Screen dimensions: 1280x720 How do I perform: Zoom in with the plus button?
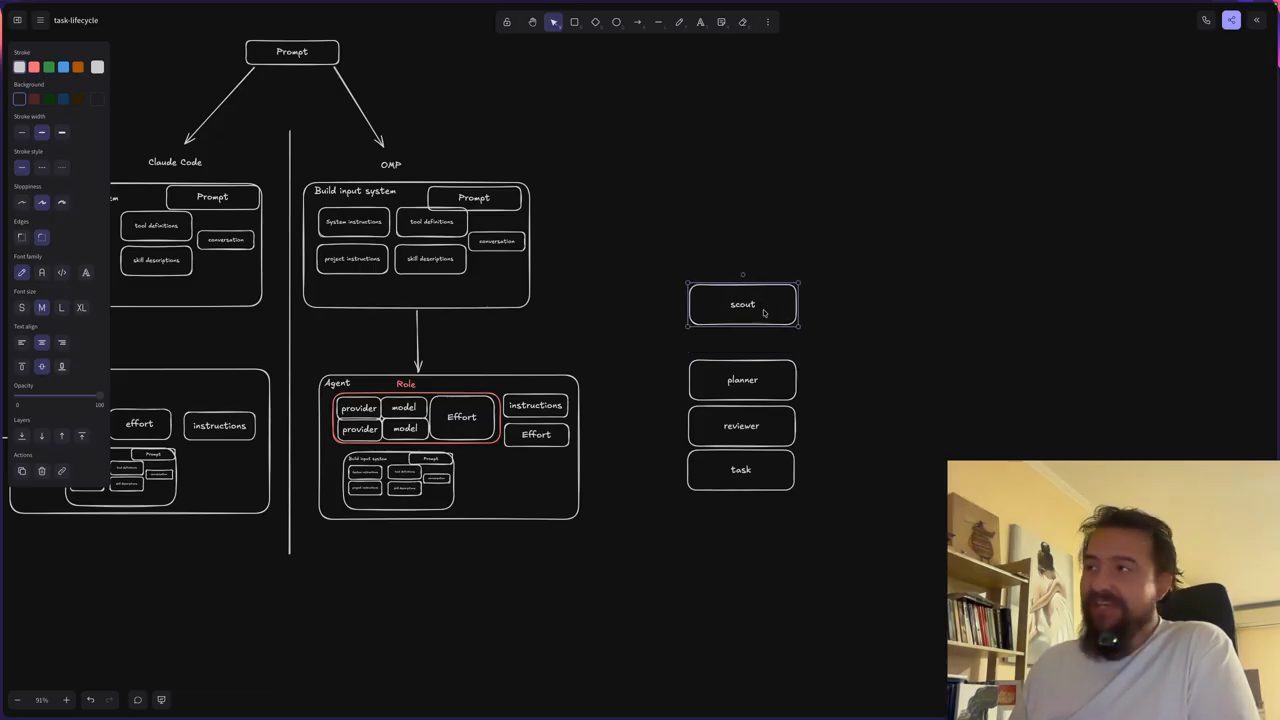[66, 700]
